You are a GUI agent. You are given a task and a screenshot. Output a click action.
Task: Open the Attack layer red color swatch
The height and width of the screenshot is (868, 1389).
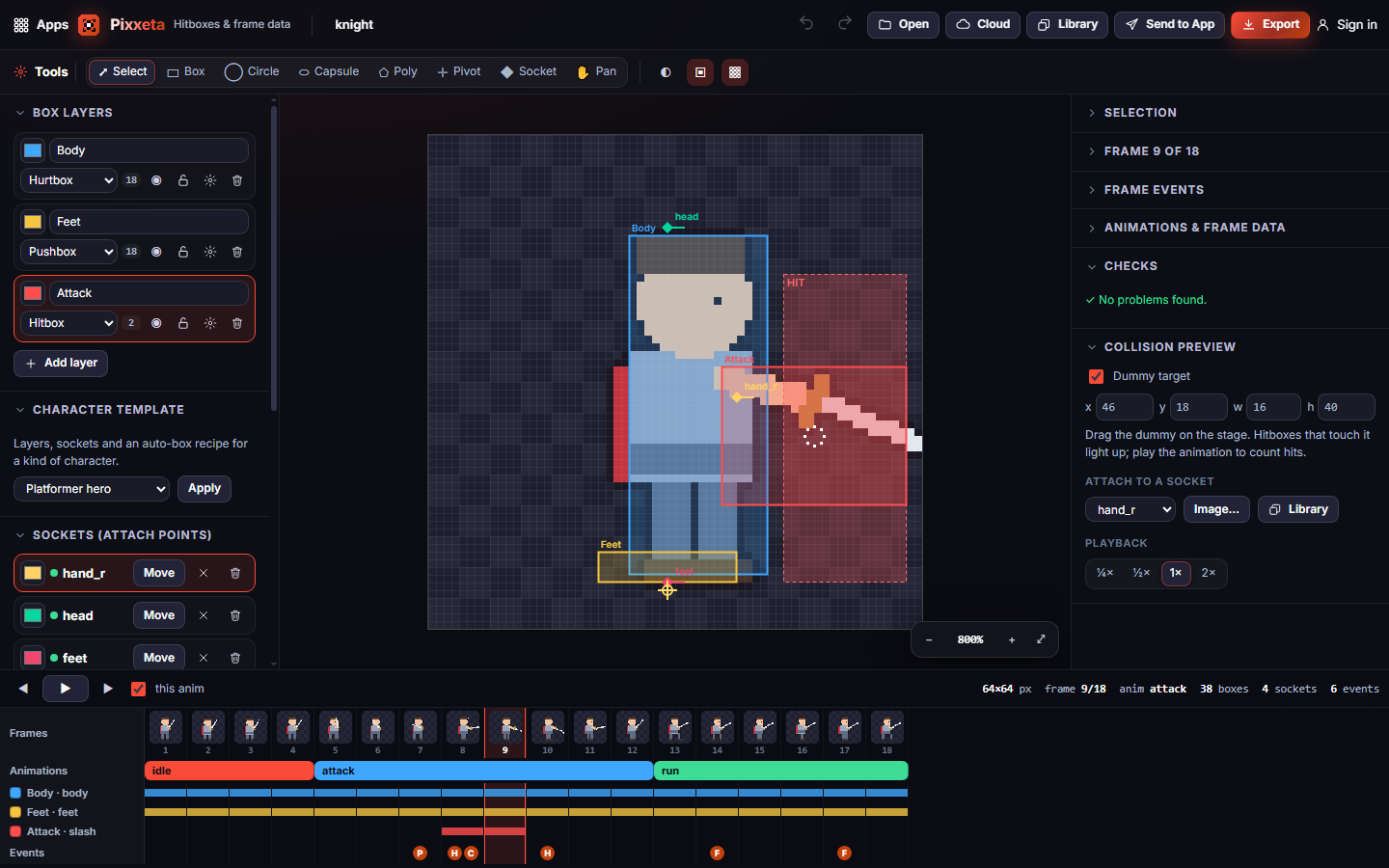click(x=33, y=293)
